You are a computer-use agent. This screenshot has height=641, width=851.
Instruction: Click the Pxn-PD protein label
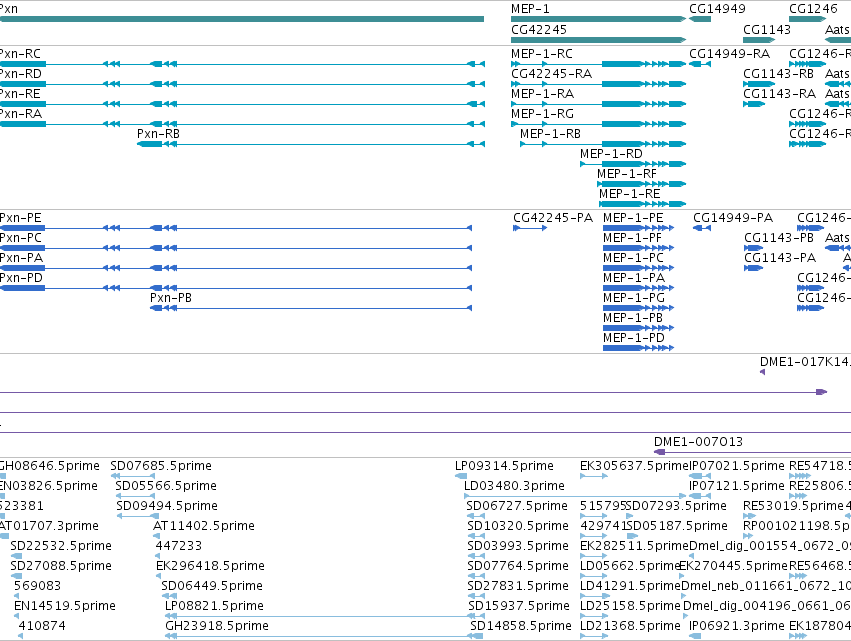pyautogui.click(x=21, y=278)
